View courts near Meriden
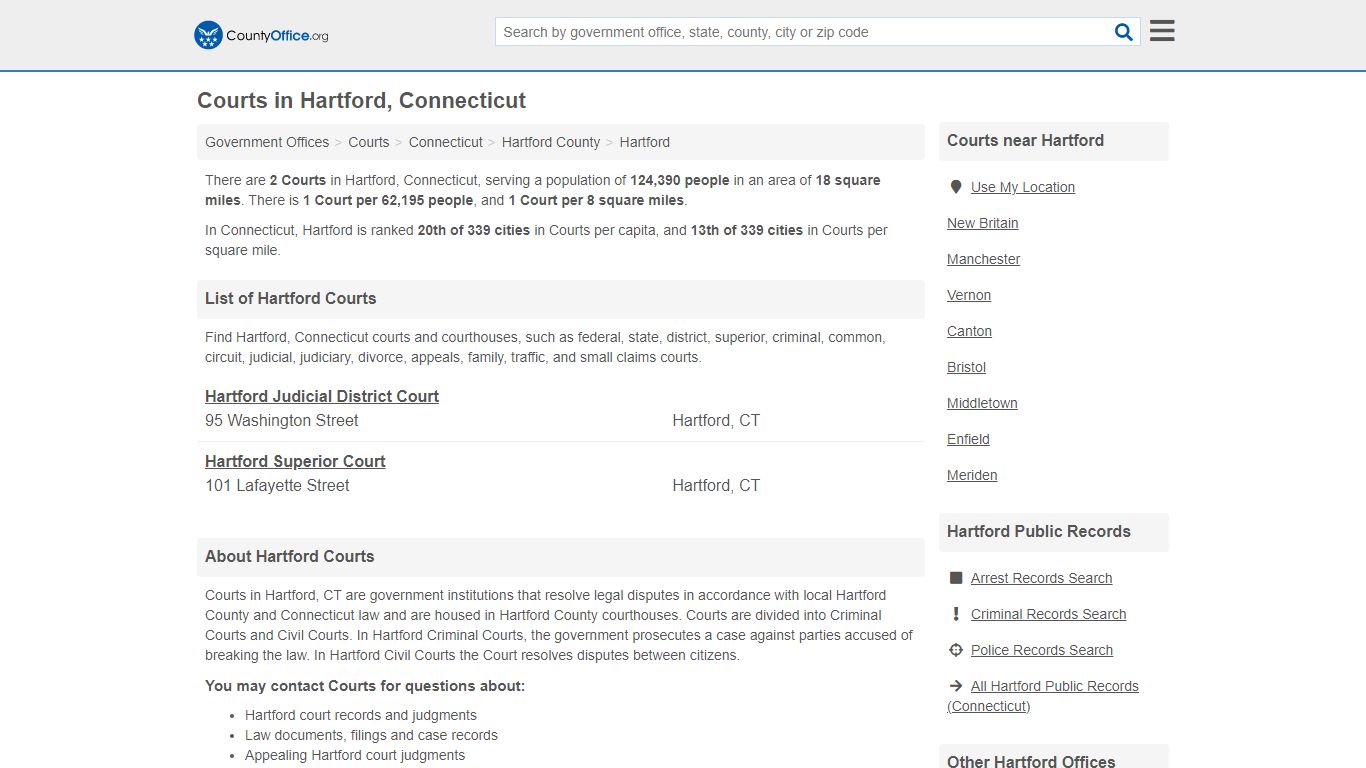1366x768 pixels. click(972, 475)
